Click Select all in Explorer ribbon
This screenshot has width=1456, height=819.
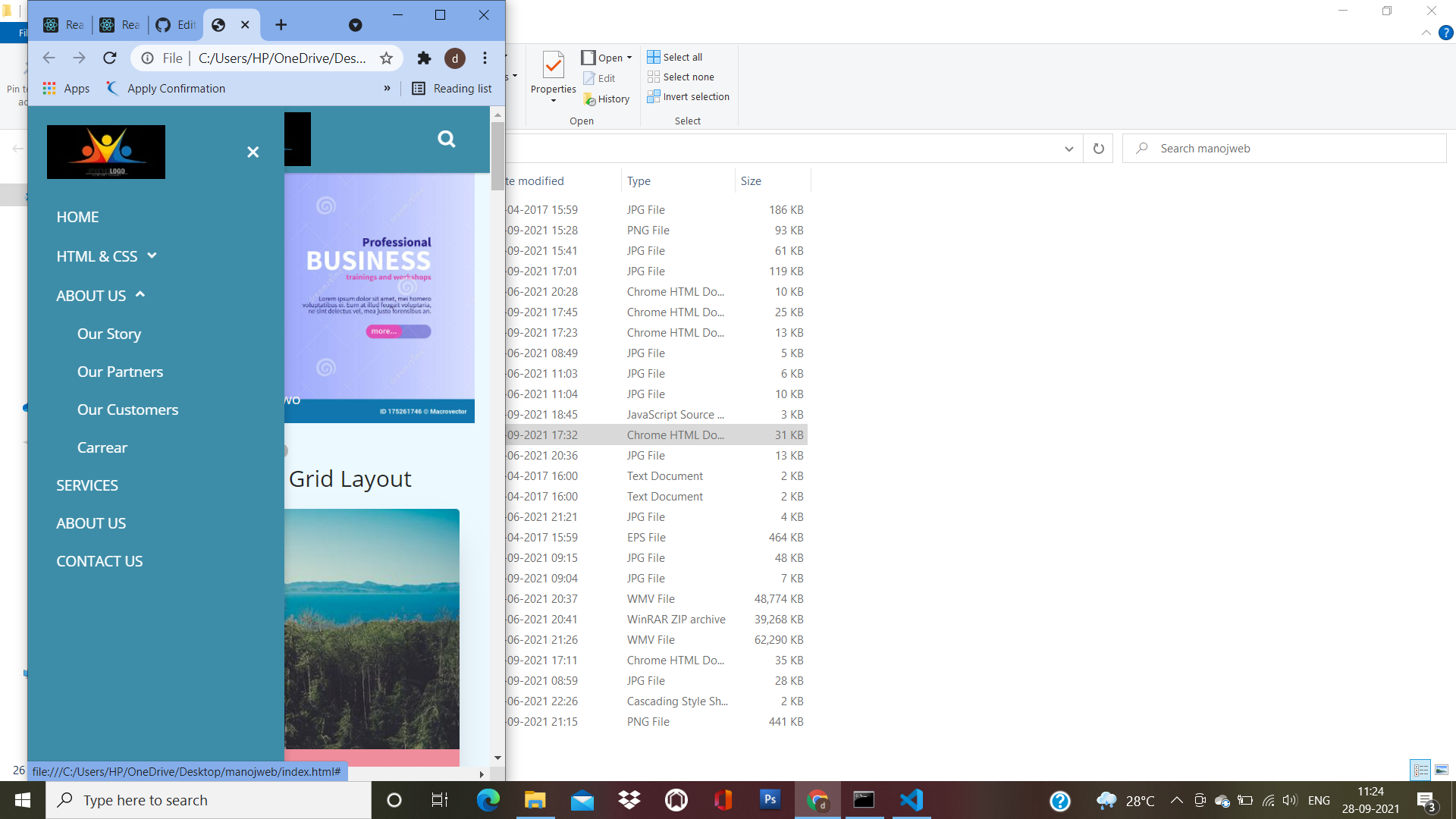(675, 57)
